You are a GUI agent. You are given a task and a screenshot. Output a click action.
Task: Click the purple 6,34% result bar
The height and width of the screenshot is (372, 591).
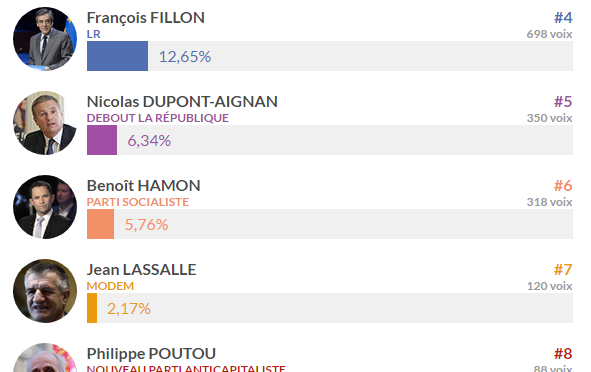(102, 140)
